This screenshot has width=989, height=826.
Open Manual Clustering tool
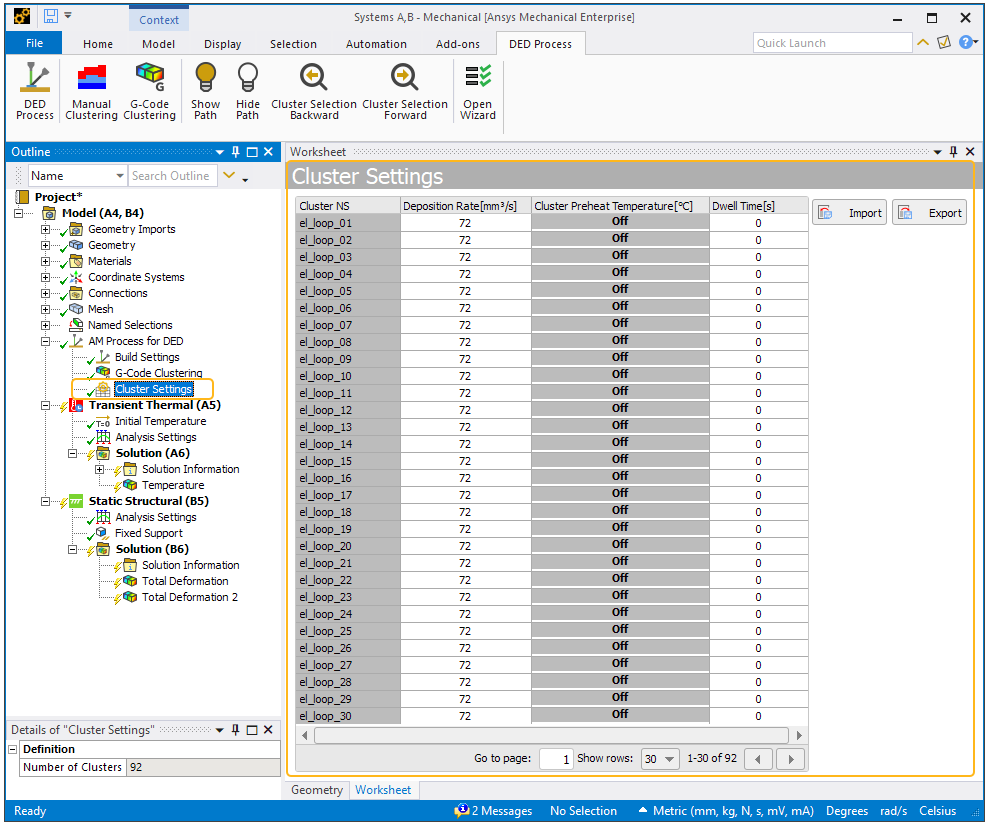click(91, 91)
